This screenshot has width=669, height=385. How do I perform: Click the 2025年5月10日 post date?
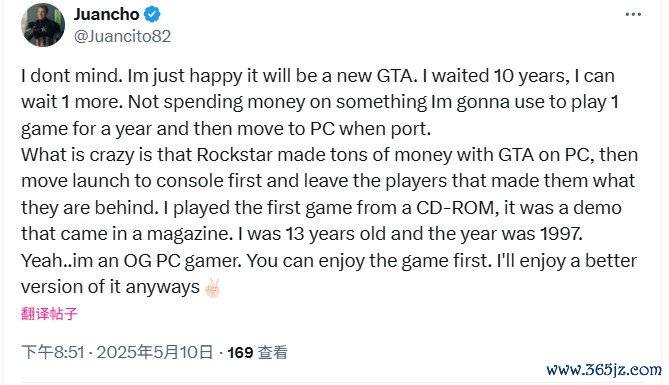pyautogui.click(x=154, y=353)
